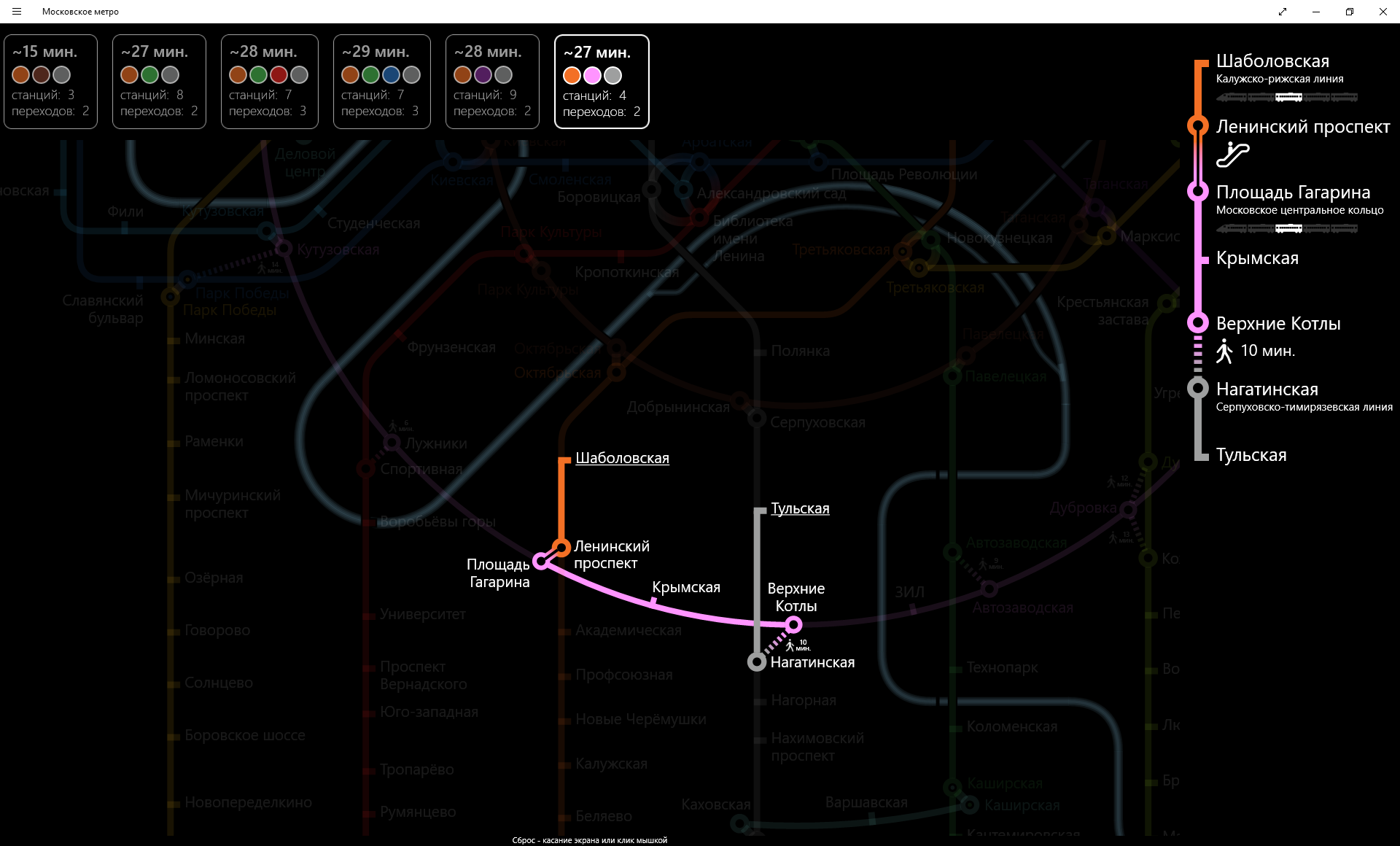Select the ~29 мин. route card
This screenshot has width=1400, height=846.
(x=381, y=82)
